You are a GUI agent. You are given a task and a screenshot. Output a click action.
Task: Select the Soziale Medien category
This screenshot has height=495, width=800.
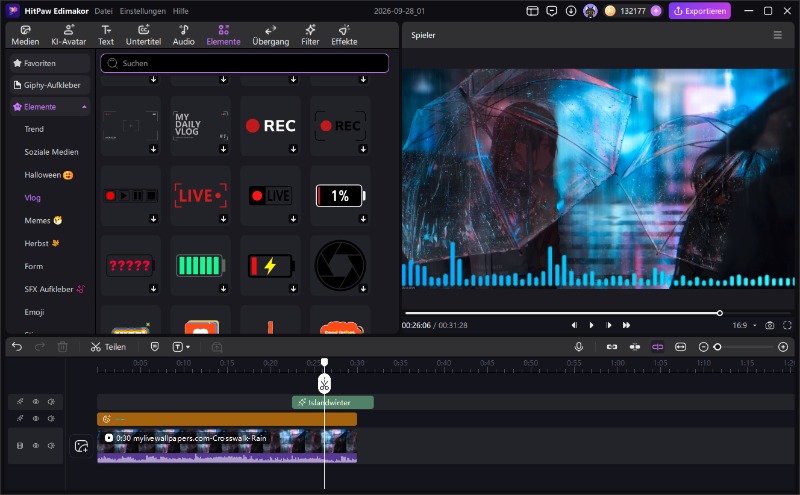(x=51, y=152)
